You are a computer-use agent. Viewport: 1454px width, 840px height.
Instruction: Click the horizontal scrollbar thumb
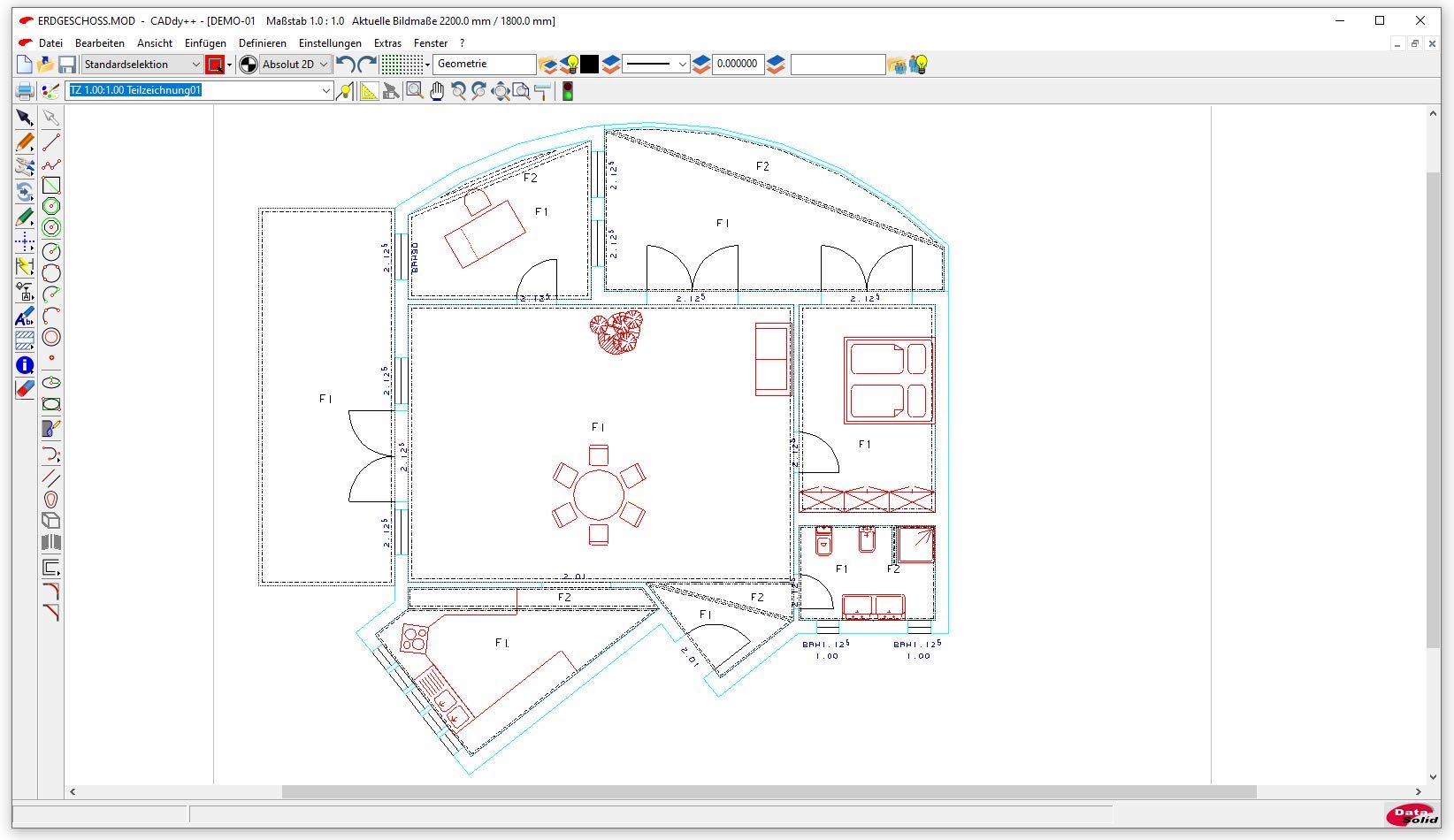(769, 792)
